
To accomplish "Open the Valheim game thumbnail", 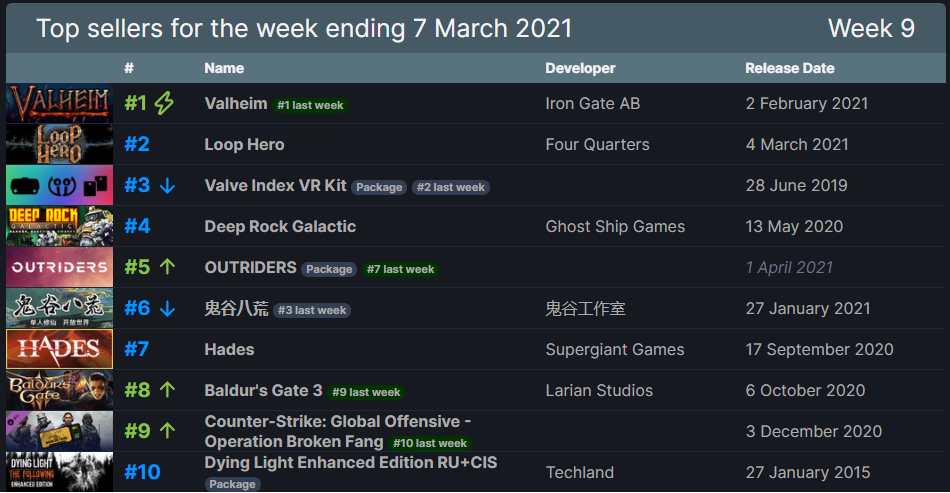I will [59, 104].
